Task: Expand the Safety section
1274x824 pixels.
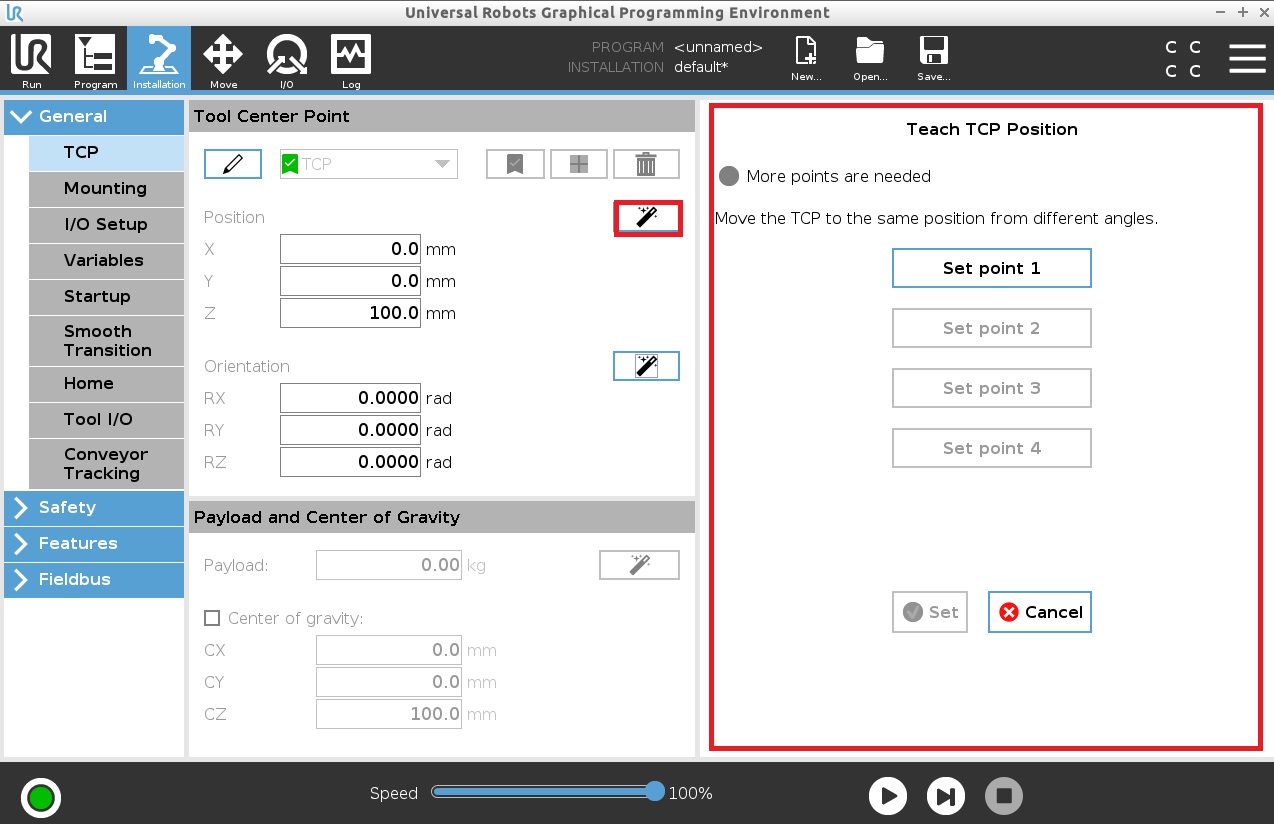Action: tap(94, 507)
